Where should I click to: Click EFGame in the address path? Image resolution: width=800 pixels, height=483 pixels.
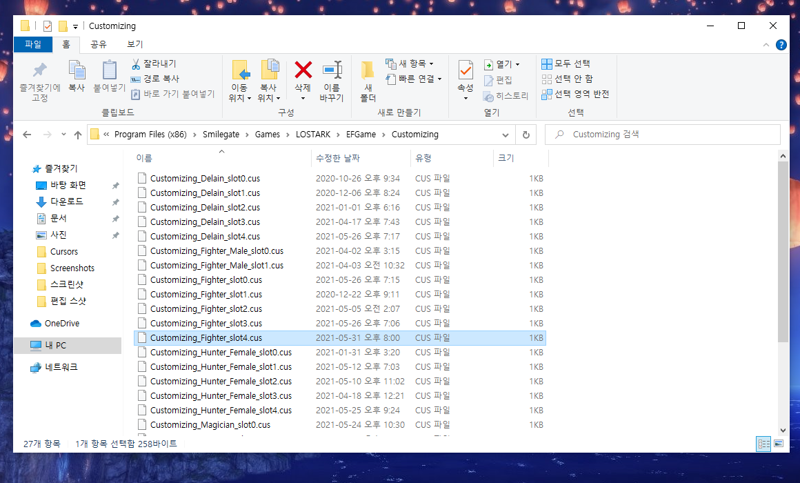[x=361, y=135]
